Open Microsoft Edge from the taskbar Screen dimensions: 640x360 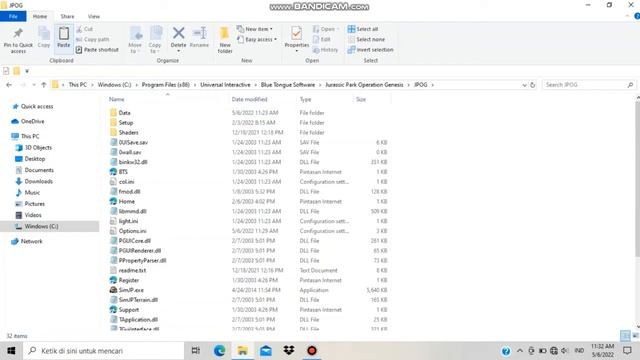point(219,351)
